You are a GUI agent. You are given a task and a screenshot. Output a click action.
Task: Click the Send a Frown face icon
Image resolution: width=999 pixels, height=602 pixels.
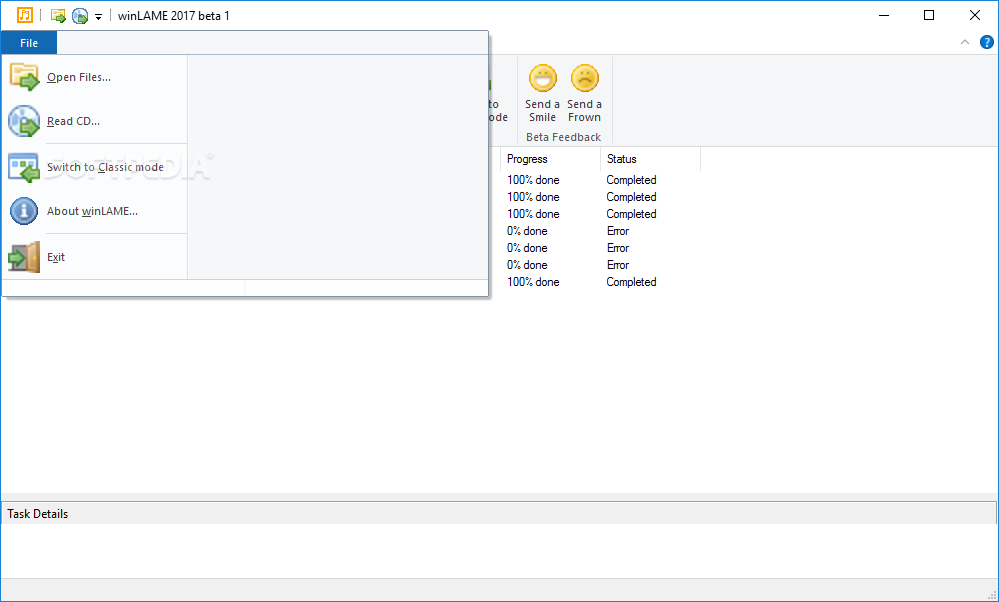pyautogui.click(x=585, y=78)
